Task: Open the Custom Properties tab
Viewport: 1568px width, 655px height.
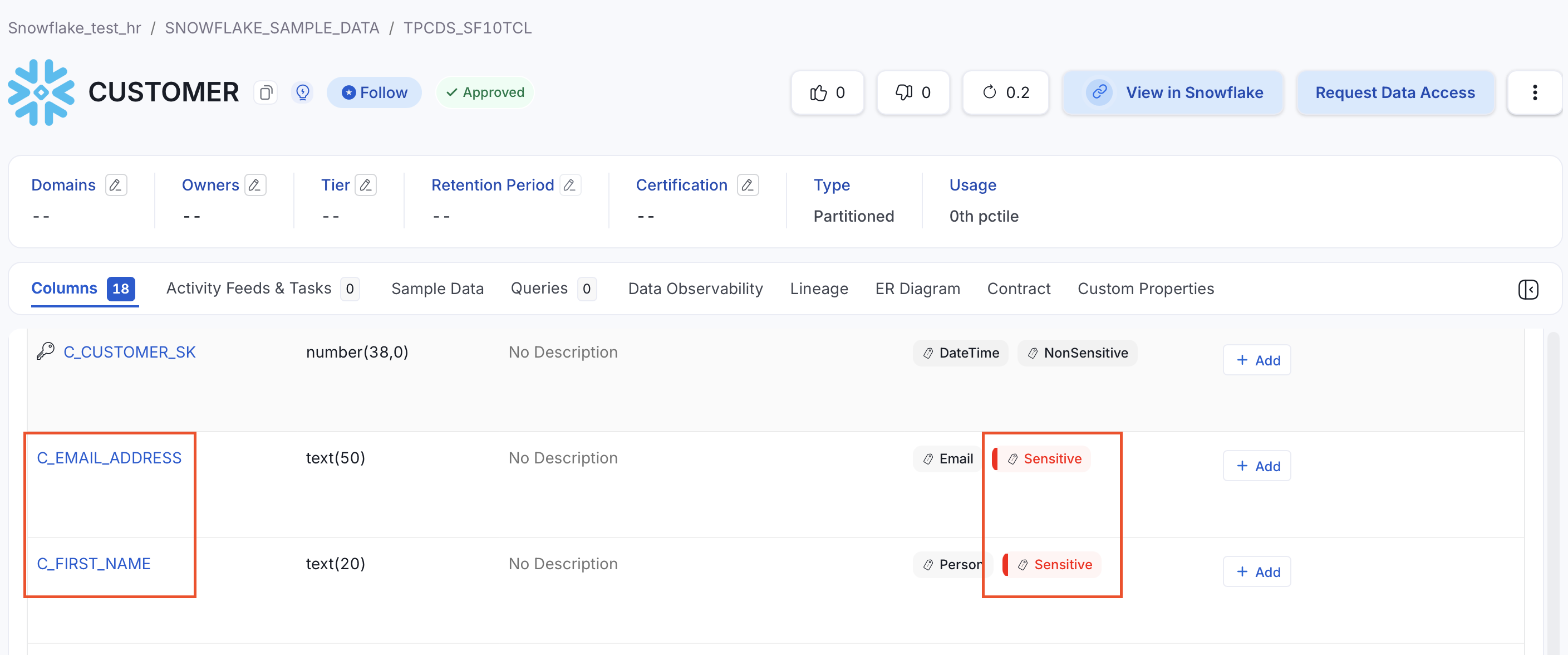Action: point(1146,289)
